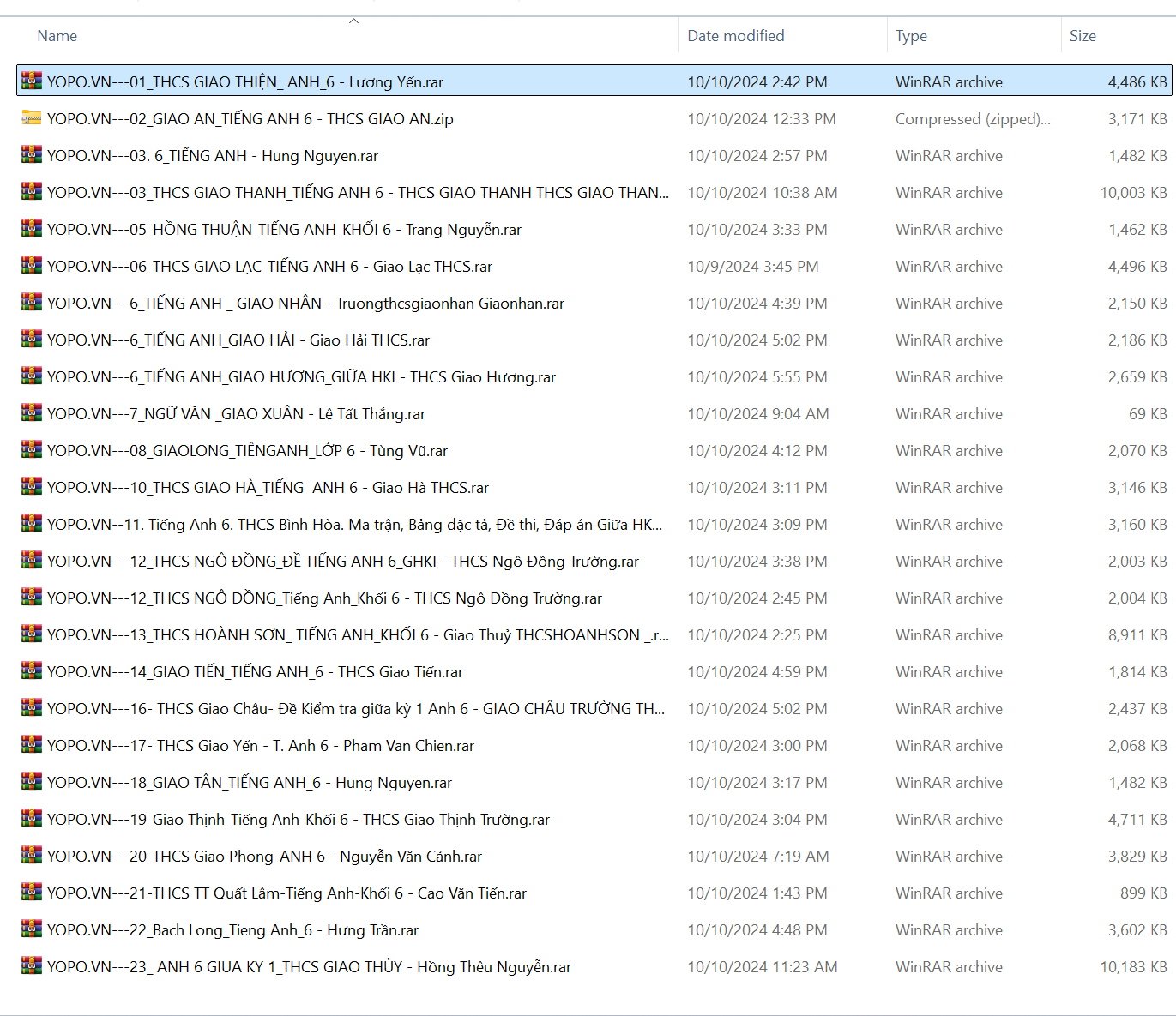1176x1016 pixels.
Task: Click the archive icon for 21-THCS TT Quất Lâm file
Action: point(32,893)
